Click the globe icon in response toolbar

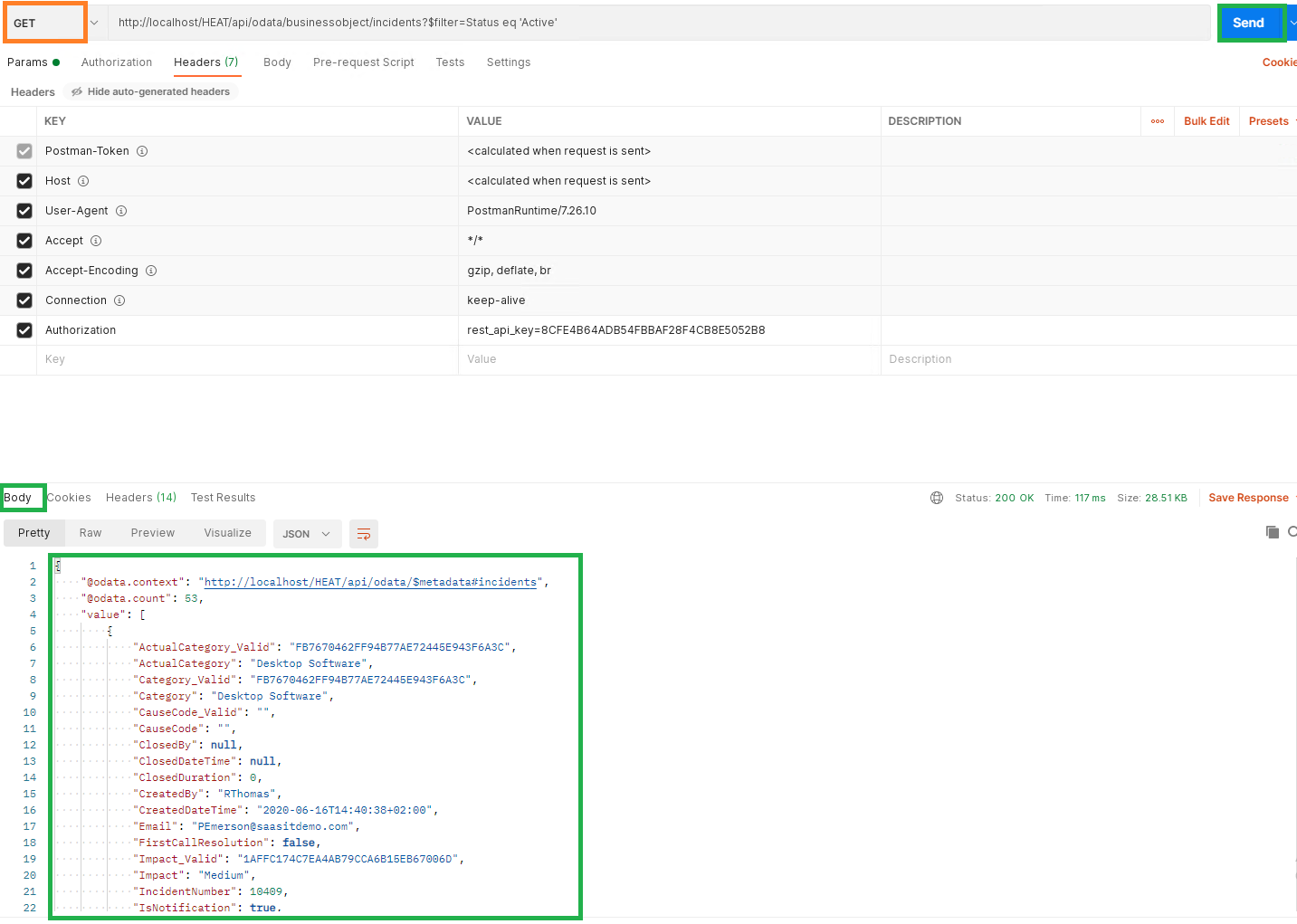coord(937,497)
